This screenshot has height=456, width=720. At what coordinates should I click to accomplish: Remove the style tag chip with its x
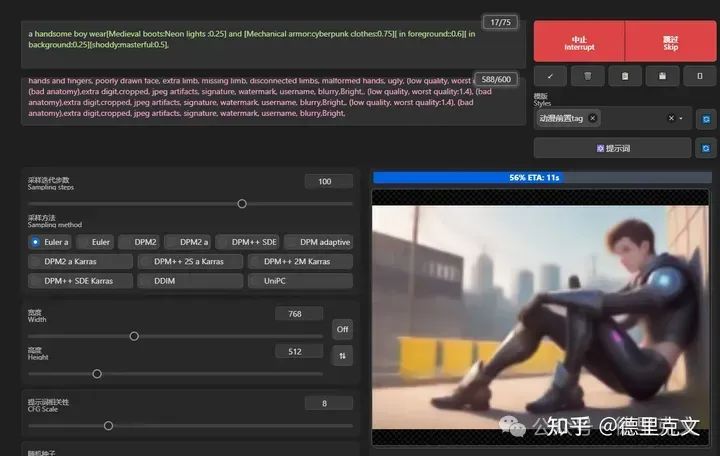click(592, 118)
